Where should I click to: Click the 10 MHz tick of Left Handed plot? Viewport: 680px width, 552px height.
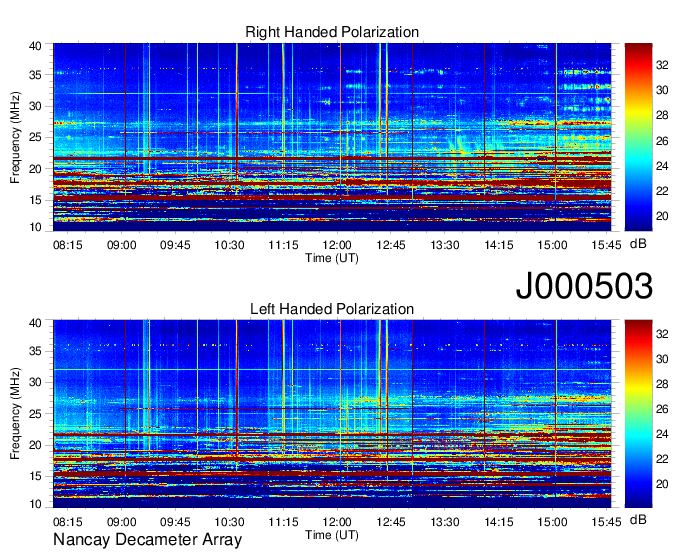(35, 504)
